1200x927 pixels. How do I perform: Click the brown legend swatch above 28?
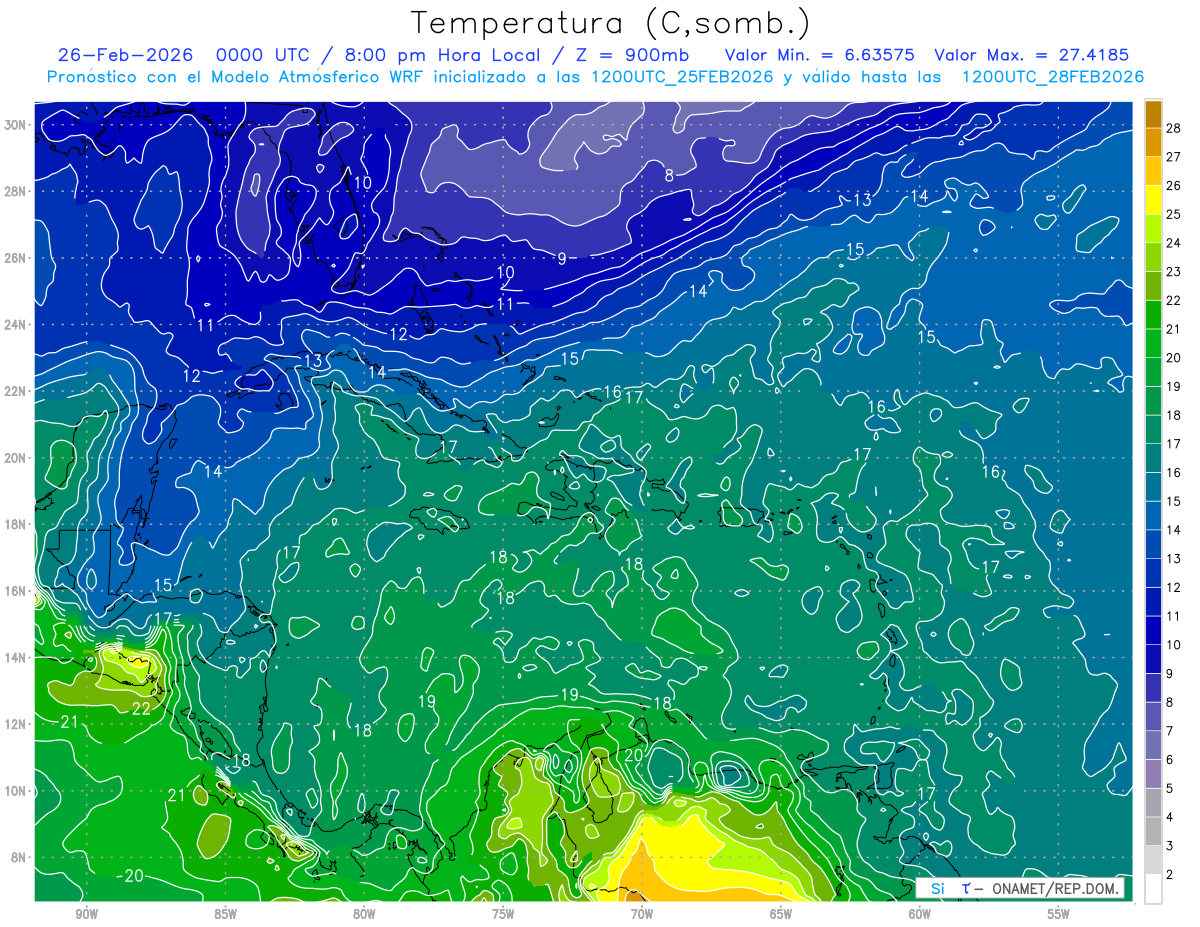click(x=1153, y=114)
